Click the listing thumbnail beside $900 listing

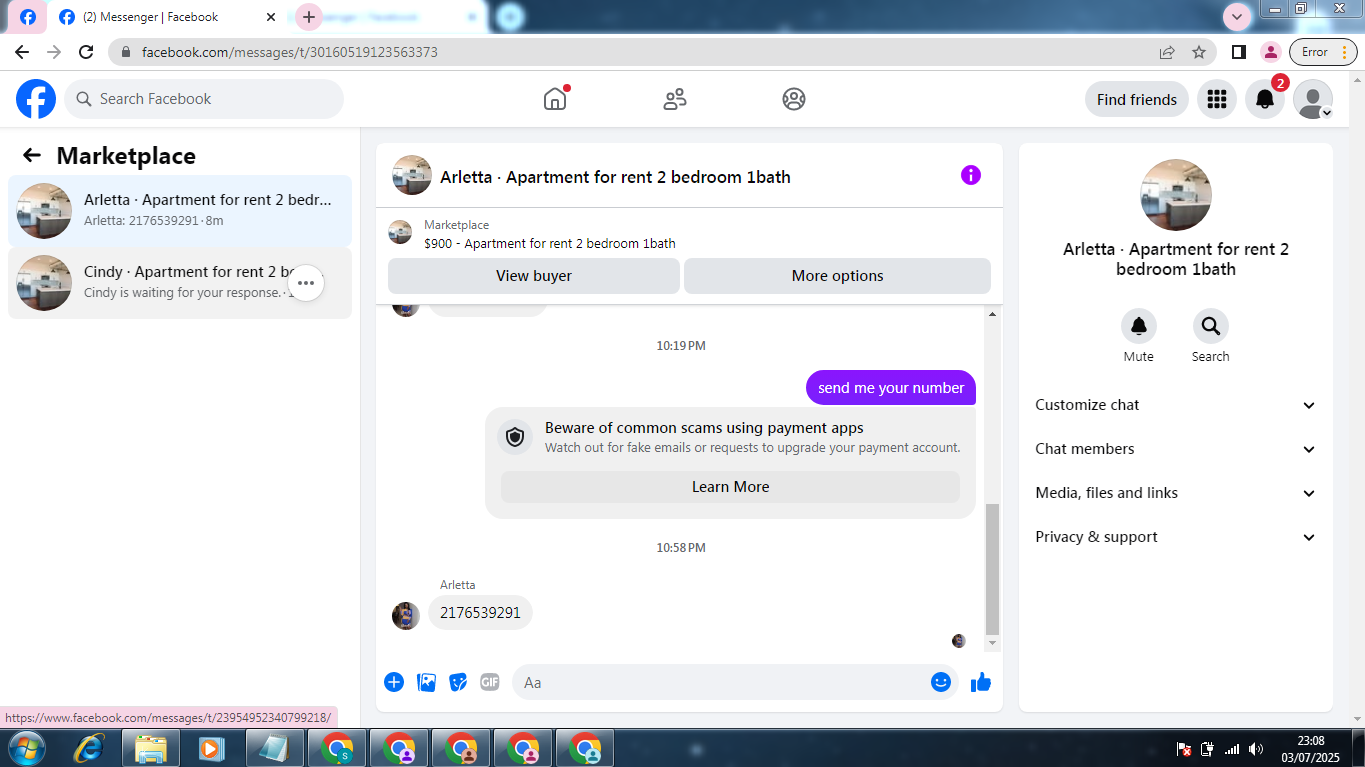click(x=400, y=232)
